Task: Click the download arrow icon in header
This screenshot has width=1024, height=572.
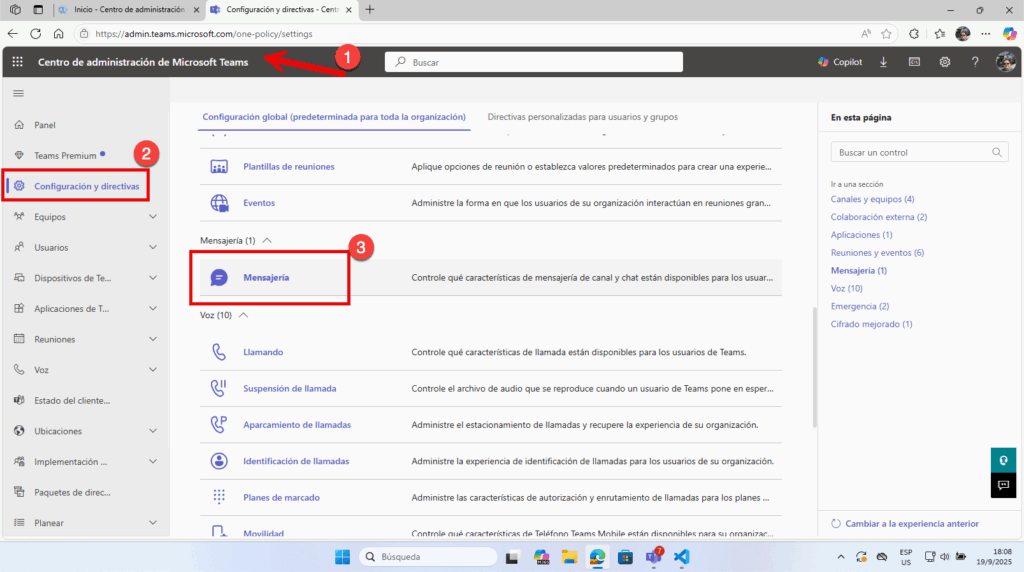Action: coord(883,62)
